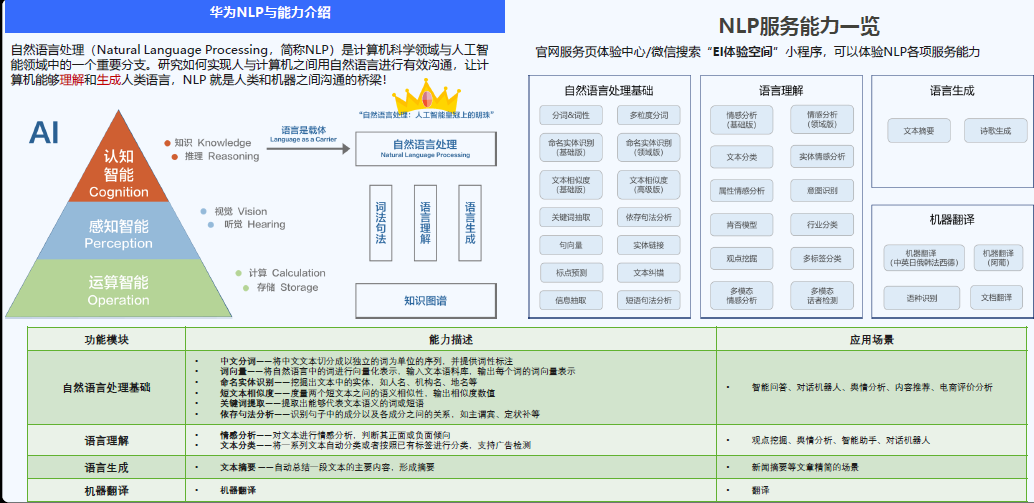This screenshot has width=1034, height=503.
Task: Click the 应用场景 table column header
Action: point(871,340)
